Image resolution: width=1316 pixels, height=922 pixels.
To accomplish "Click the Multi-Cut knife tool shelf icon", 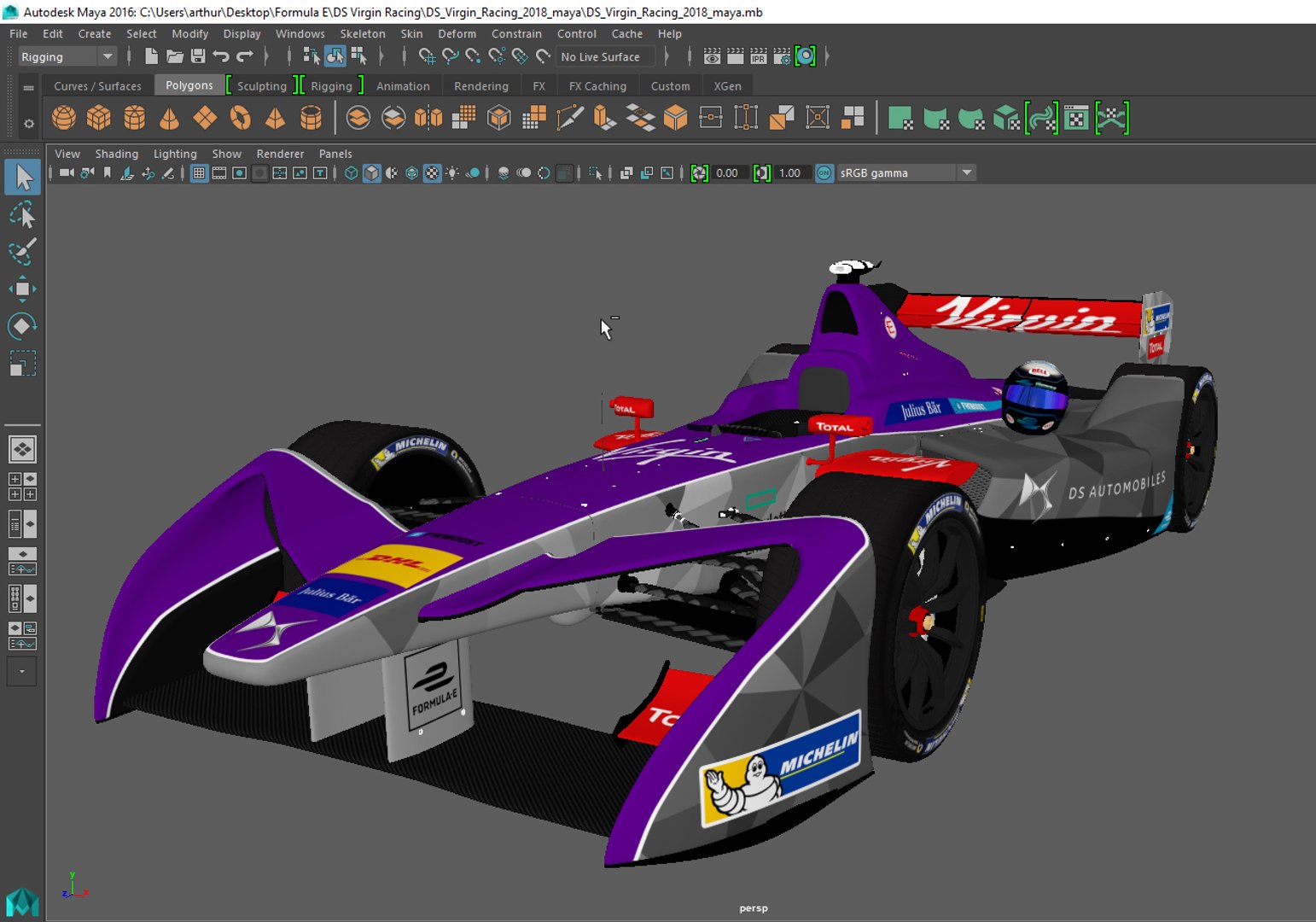I will [x=569, y=117].
